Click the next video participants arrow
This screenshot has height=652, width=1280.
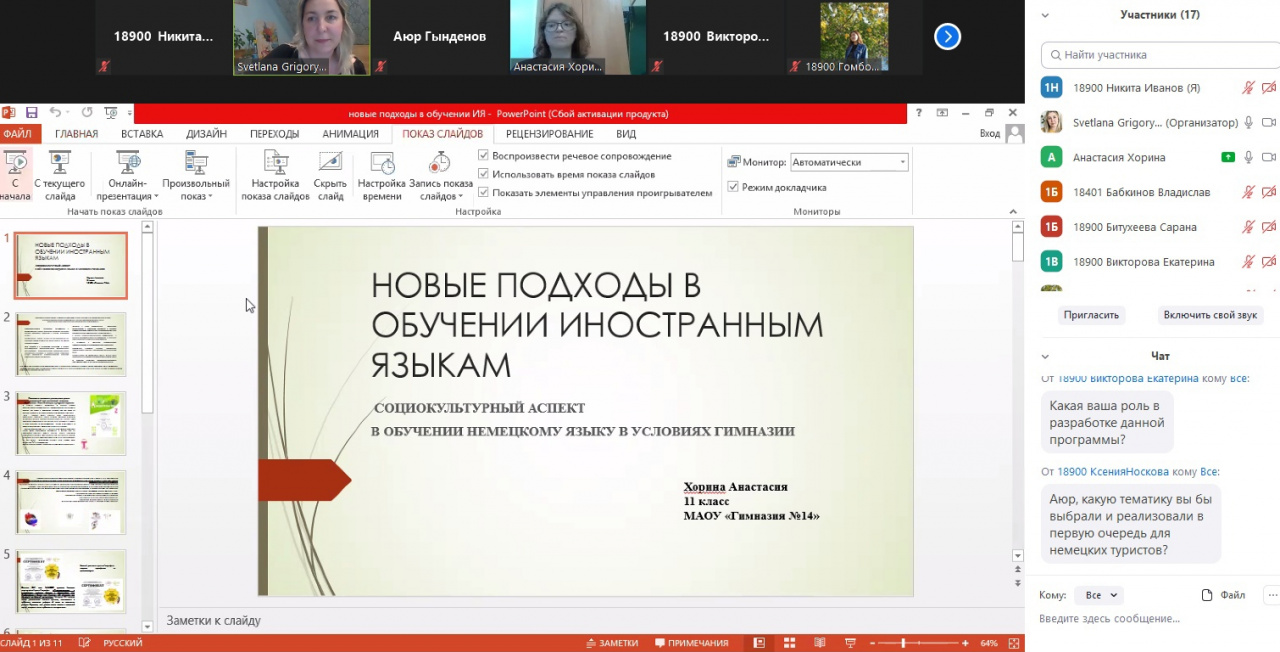point(947,37)
